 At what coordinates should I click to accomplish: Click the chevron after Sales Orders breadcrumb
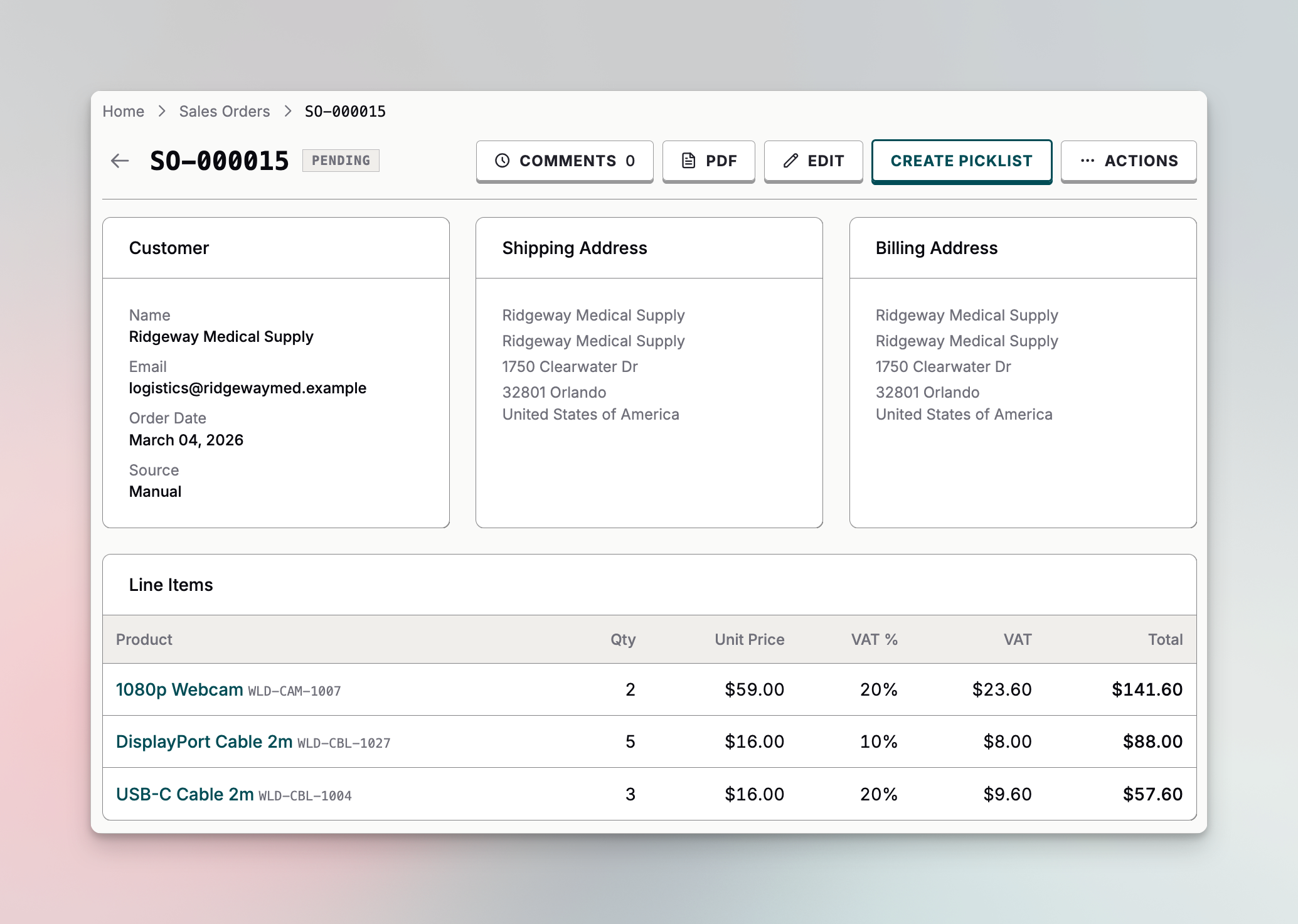(287, 111)
